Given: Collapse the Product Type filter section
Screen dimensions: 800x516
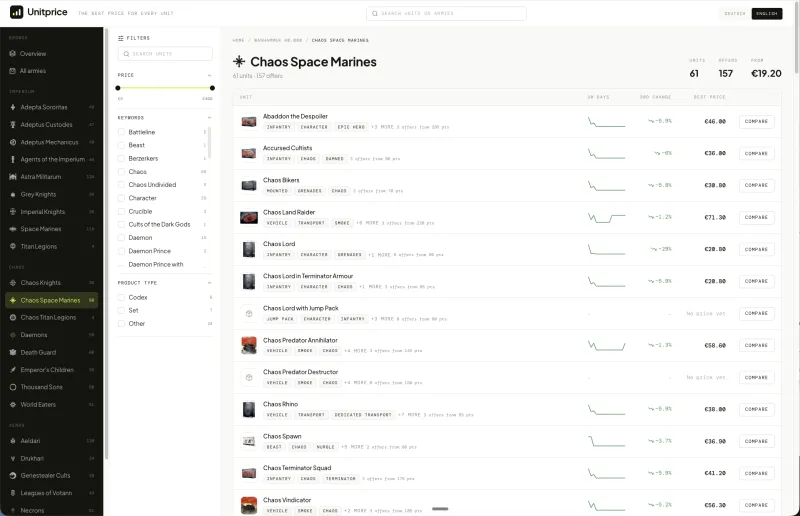Looking at the screenshot, I should [x=209, y=283].
